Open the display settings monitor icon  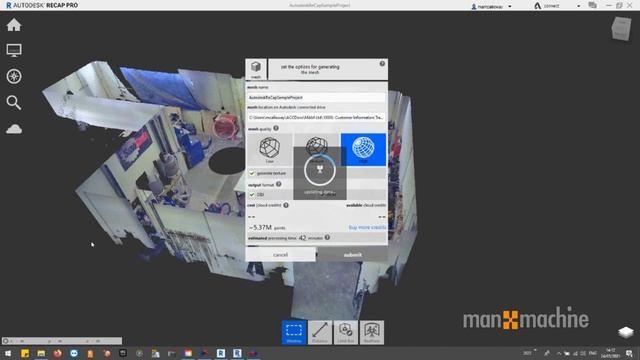[x=14, y=50]
